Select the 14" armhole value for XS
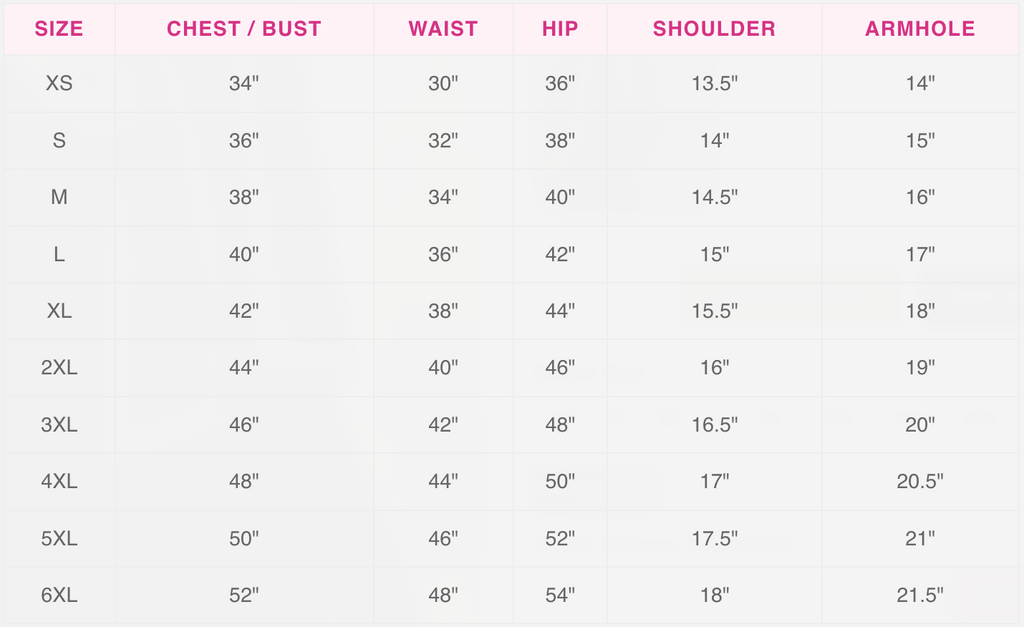 920,84
